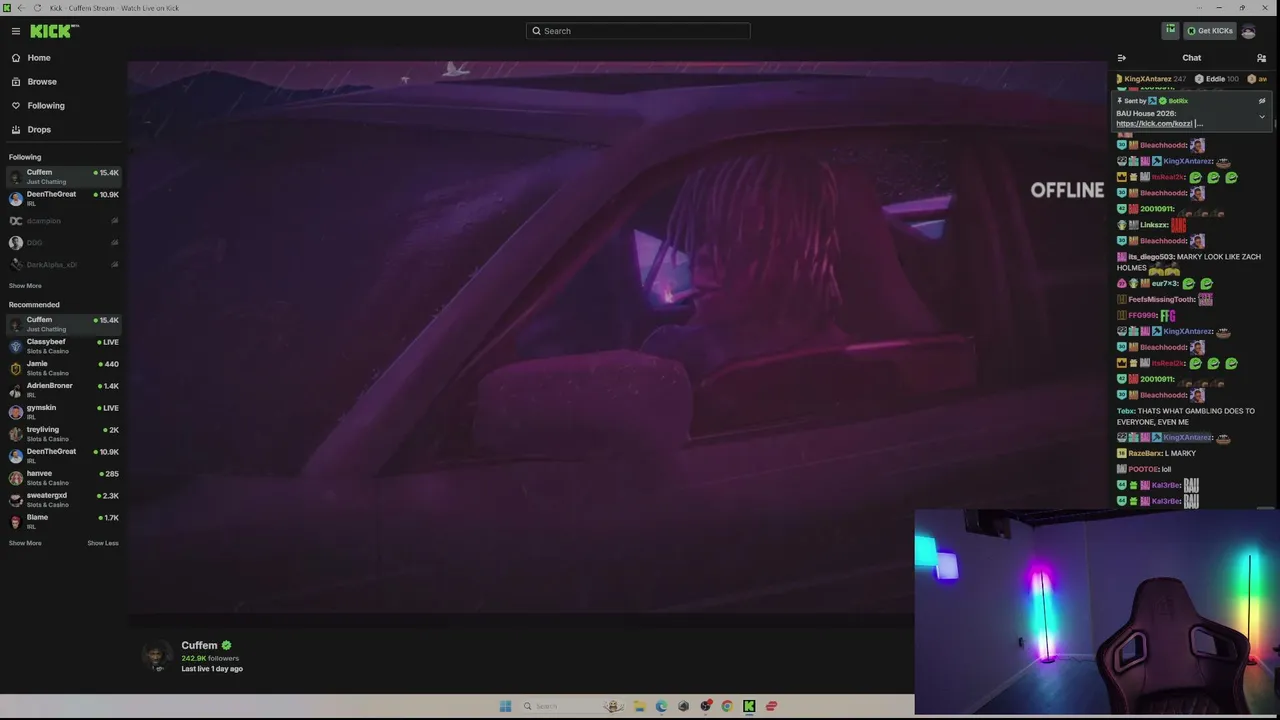Click FeefsMissingTooth username in chat
This screenshot has width=1280, height=720.
coord(1161,300)
